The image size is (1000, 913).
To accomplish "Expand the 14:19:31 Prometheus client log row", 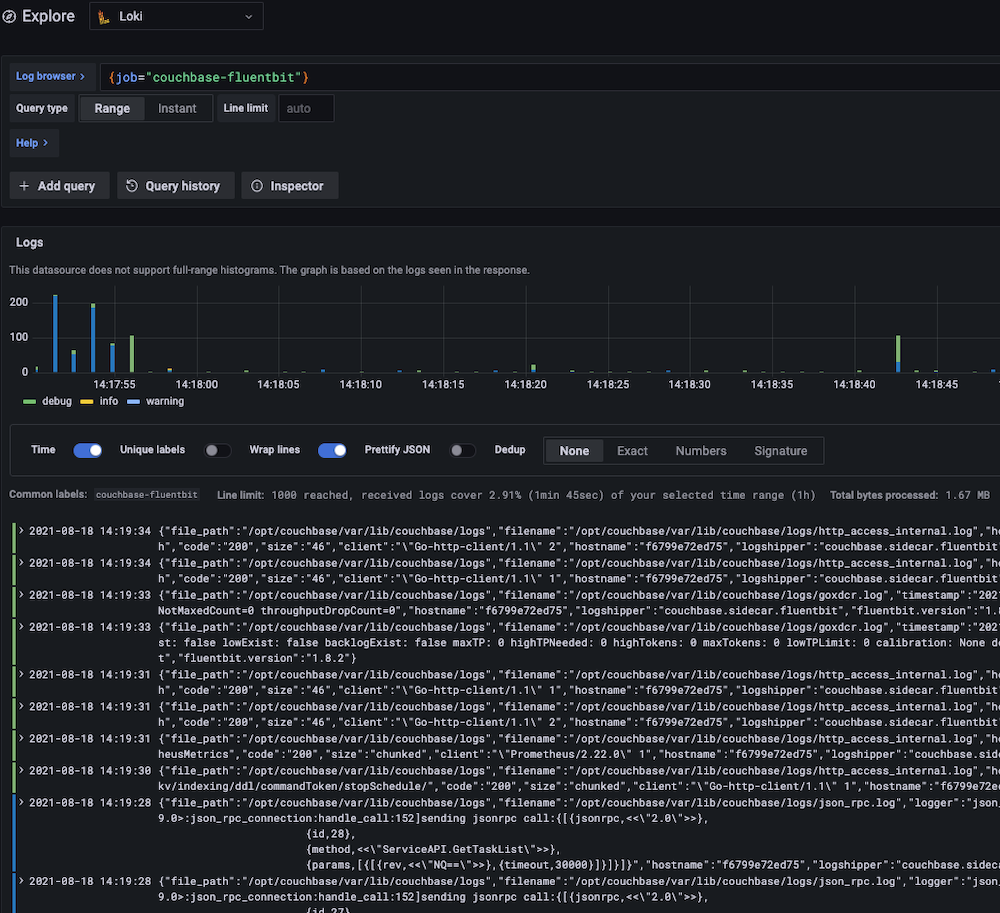I will 21,738.
